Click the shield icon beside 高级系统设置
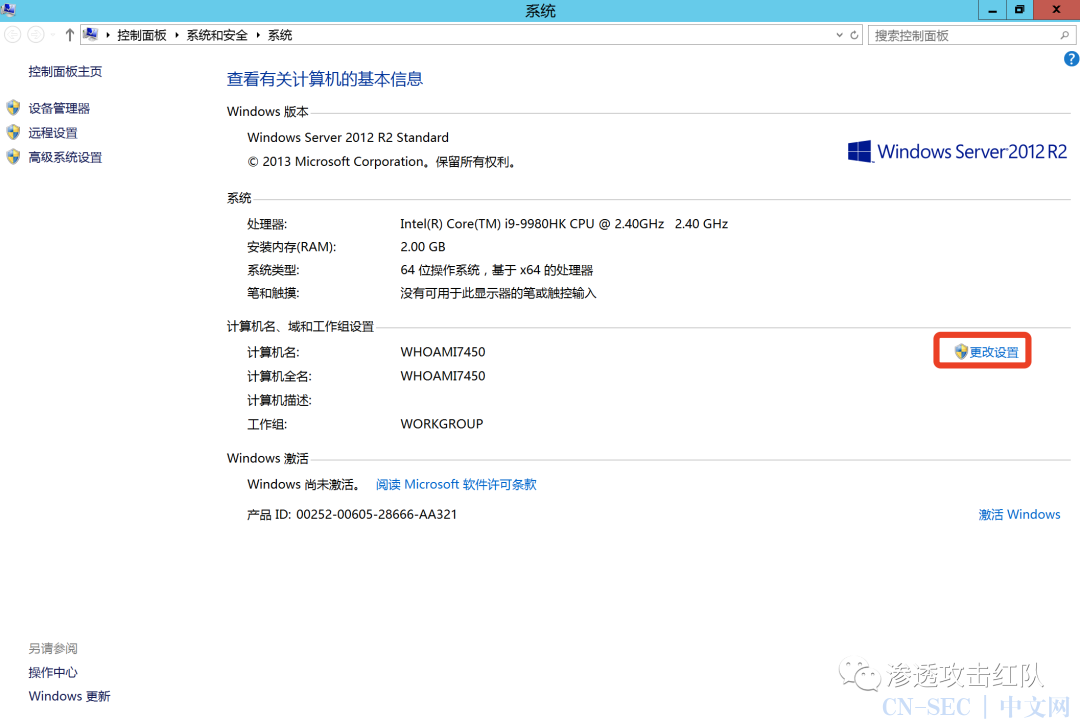1080x723 pixels. point(13,157)
